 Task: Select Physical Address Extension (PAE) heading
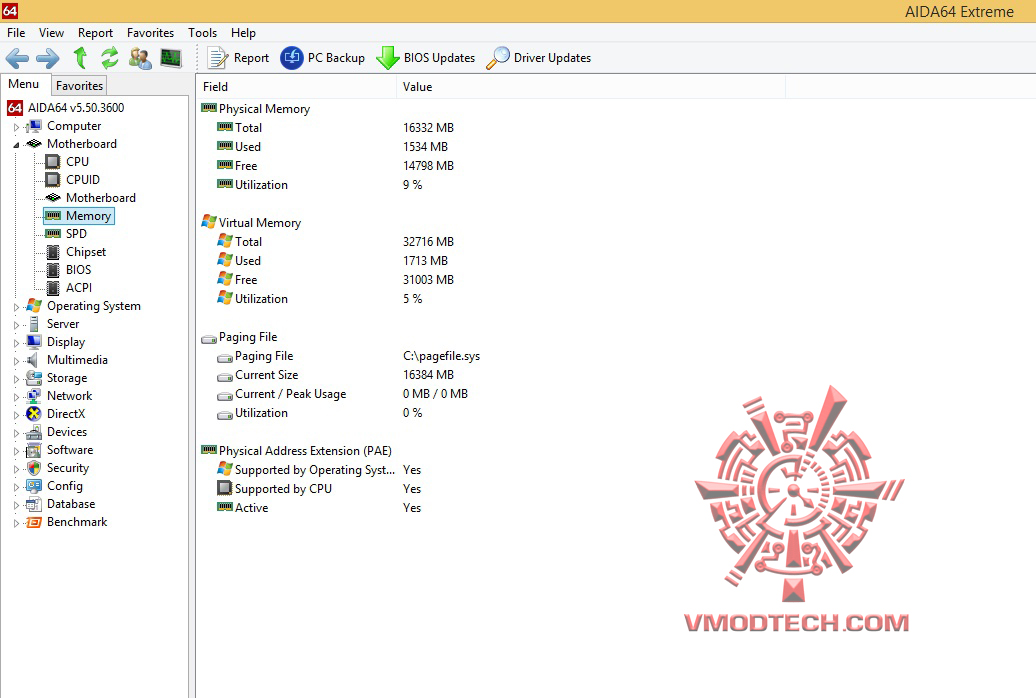coord(305,451)
